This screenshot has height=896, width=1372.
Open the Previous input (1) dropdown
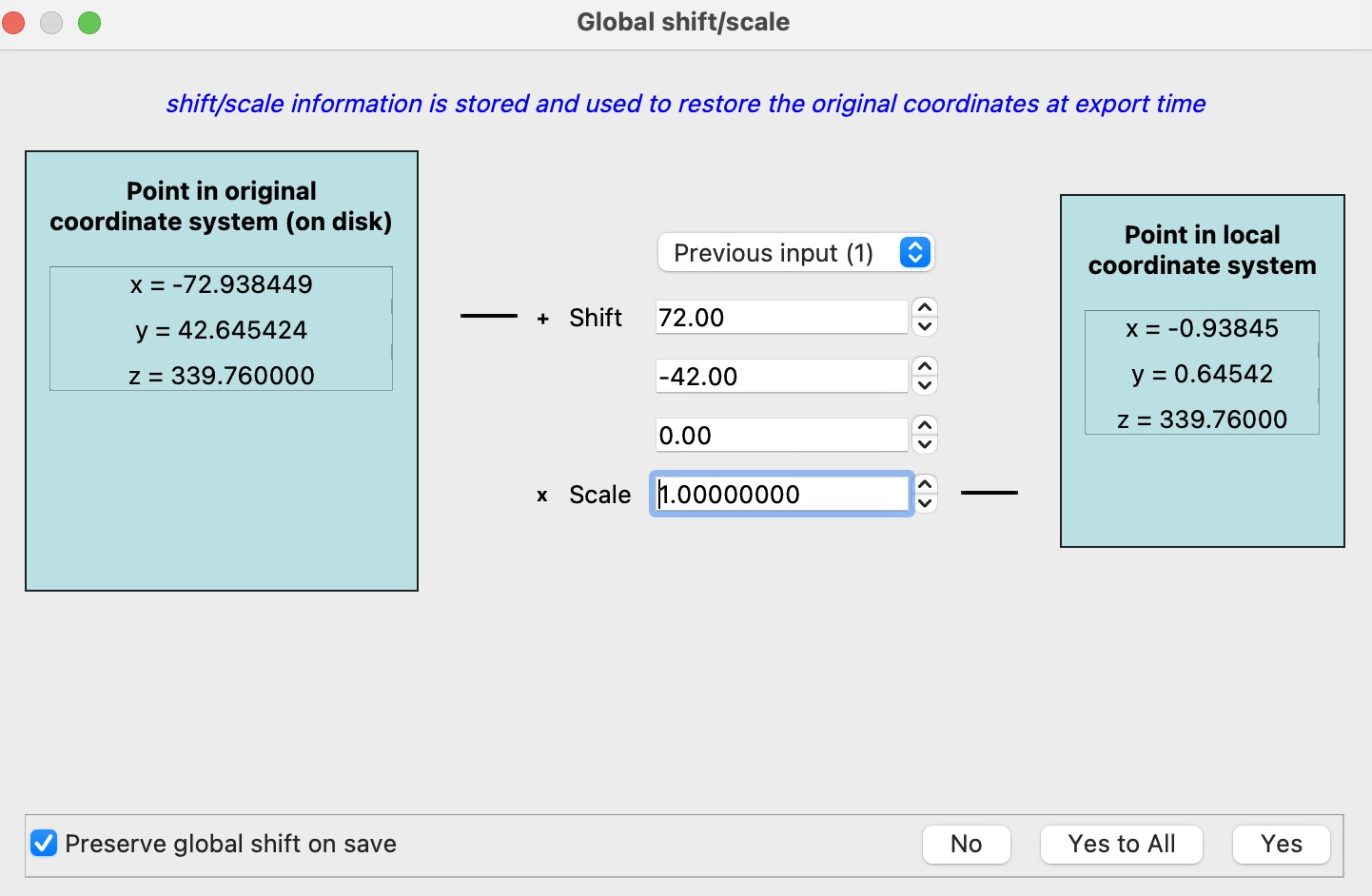click(x=795, y=253)
